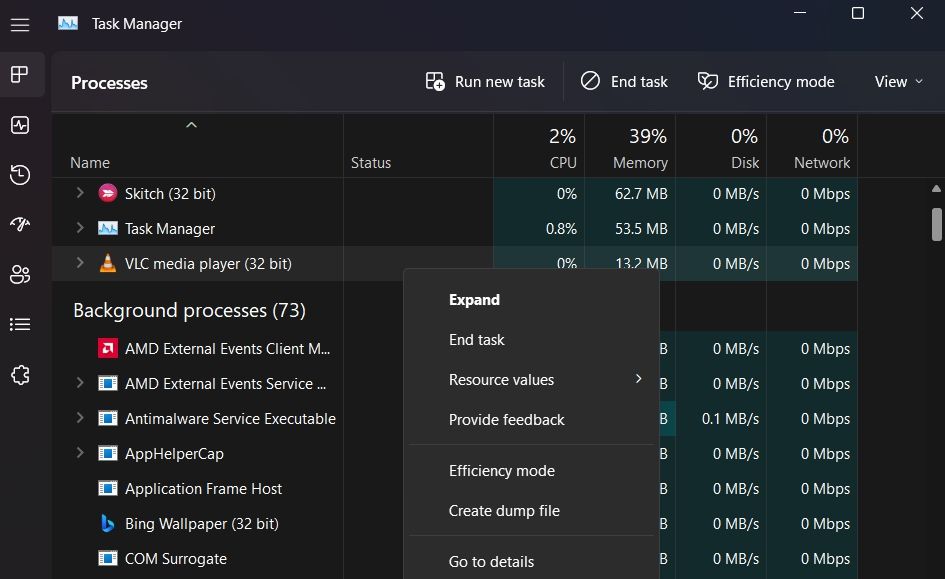Open the Processes page in sidebar
This screenshot has width=945, height=579.
(x=20, y=75)
